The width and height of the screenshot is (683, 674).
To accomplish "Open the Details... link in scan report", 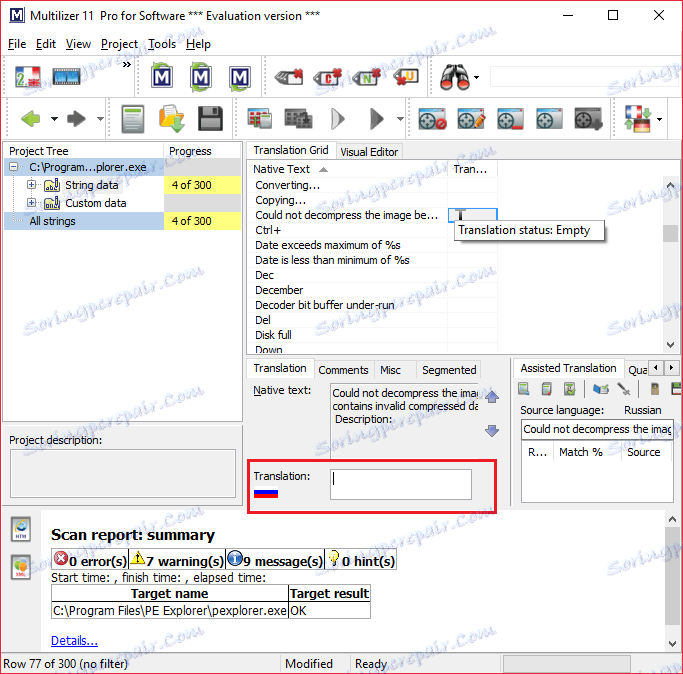I will 74,640.
